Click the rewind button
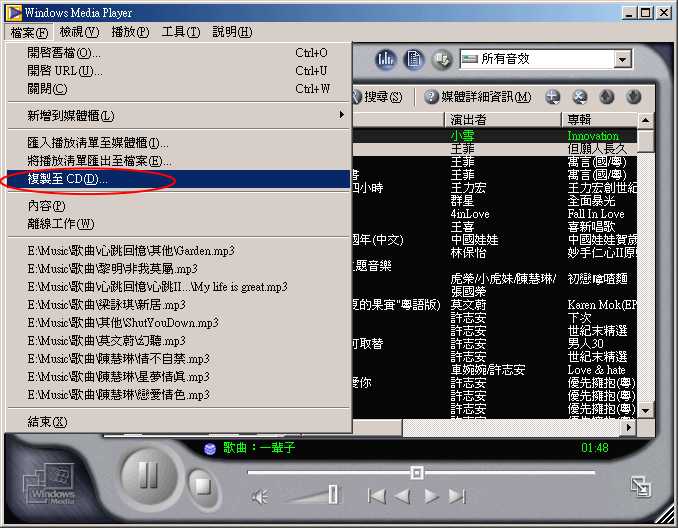The height and width of the screenshot is (528, 678). pyautogui.click(x=403, y=496)
